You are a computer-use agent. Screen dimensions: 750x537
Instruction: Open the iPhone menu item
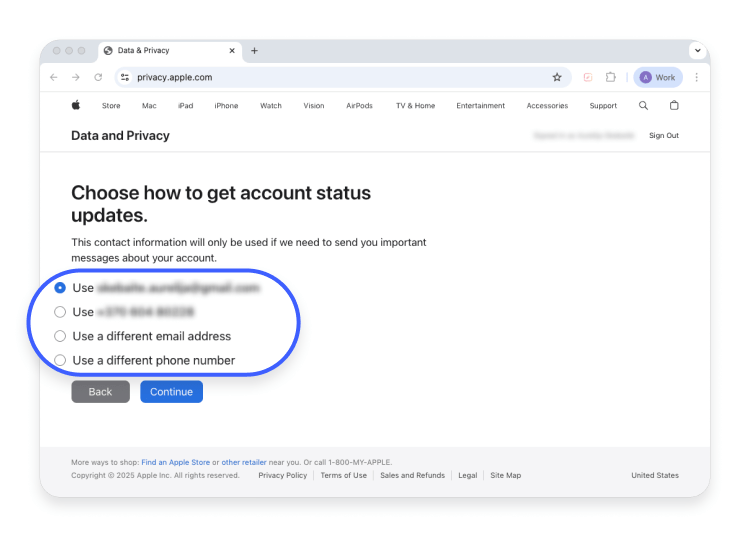(226, 106)
